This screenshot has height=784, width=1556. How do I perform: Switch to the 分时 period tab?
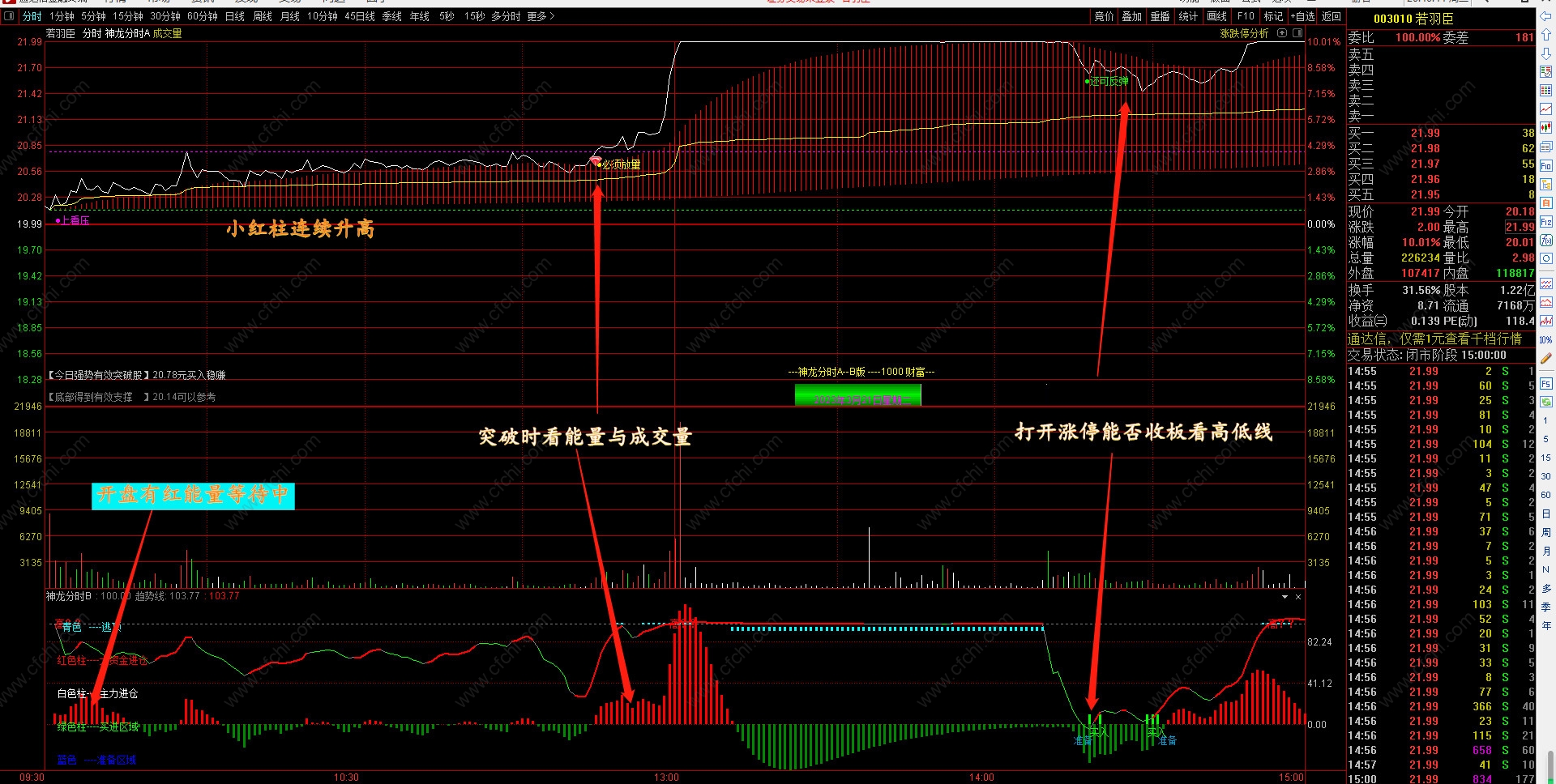coord(32,16)
